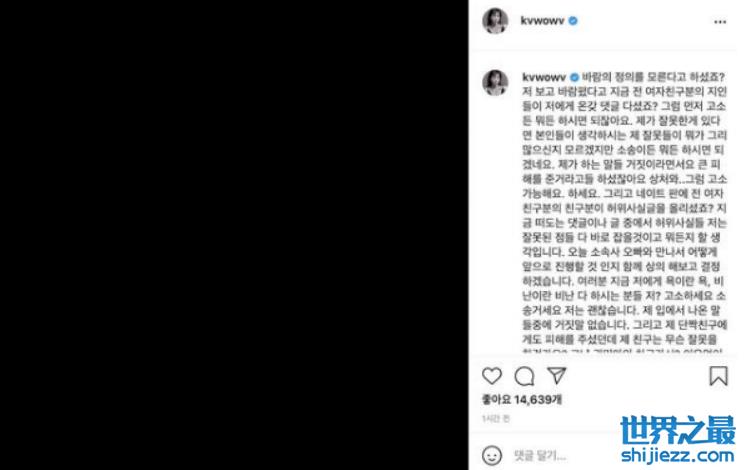The width and height of the screenshot is (745, 470).
Task: Click the cut-off last caption line
Action: coord(622,351)
